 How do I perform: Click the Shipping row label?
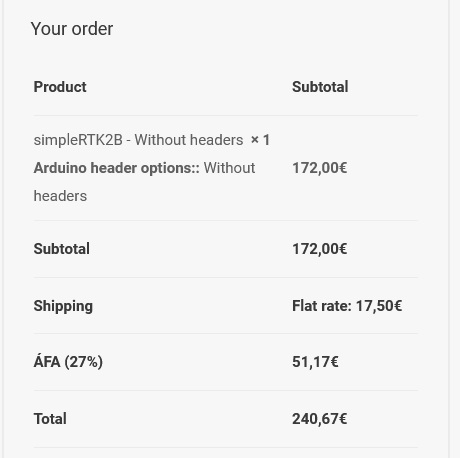coord(63,306)
